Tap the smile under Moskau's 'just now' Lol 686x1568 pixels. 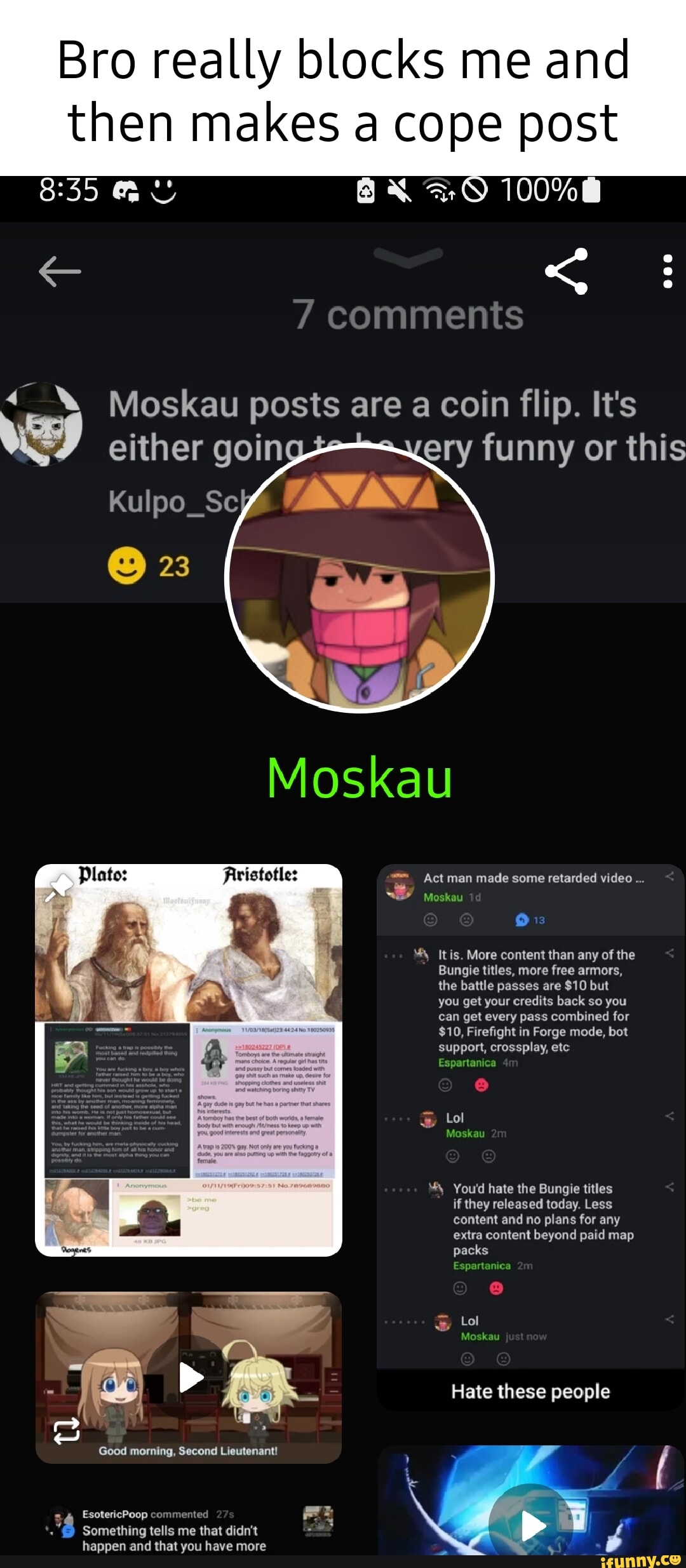[x=467, y=1358]
